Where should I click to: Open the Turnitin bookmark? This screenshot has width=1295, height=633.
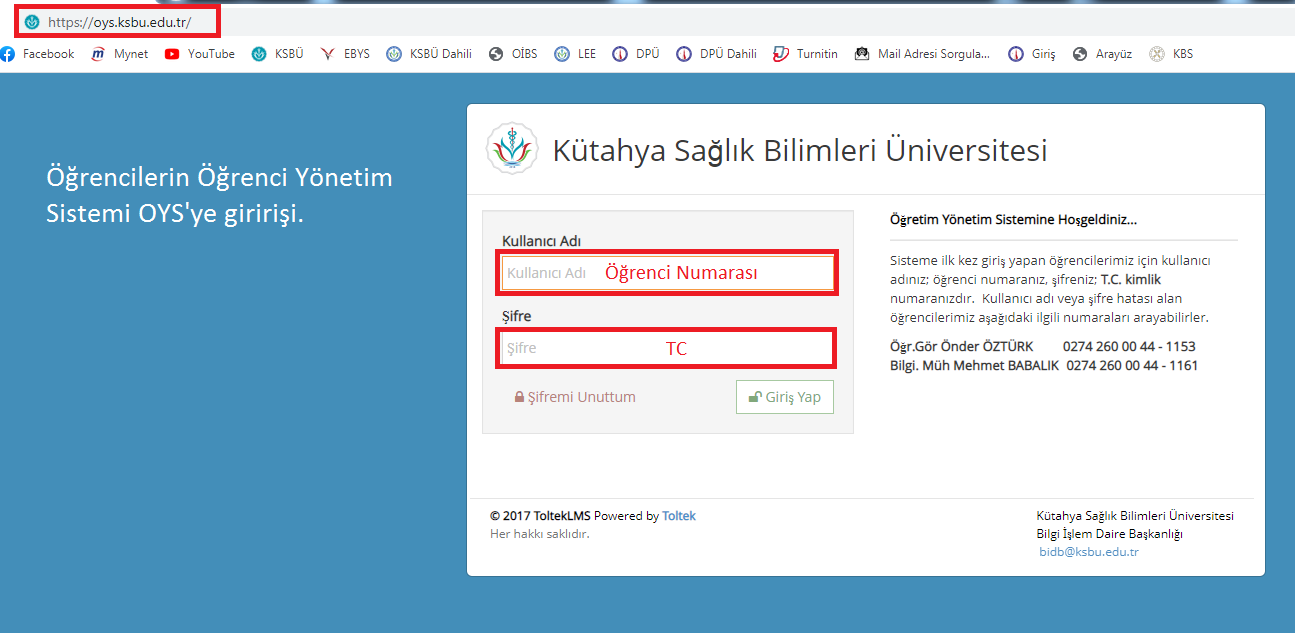point(806,54)
